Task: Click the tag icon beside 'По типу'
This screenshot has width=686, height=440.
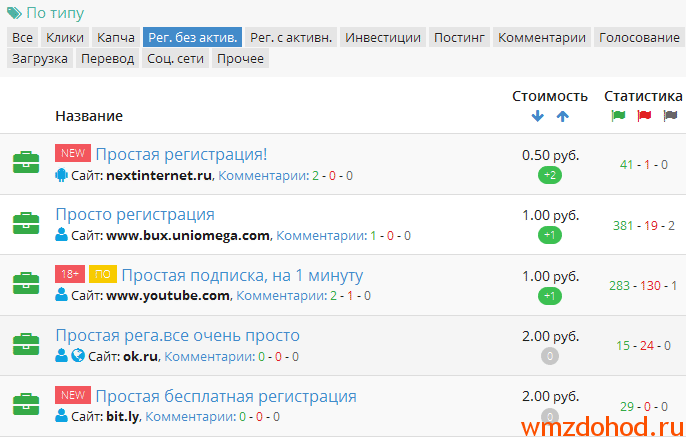Action: coord(14,13)
